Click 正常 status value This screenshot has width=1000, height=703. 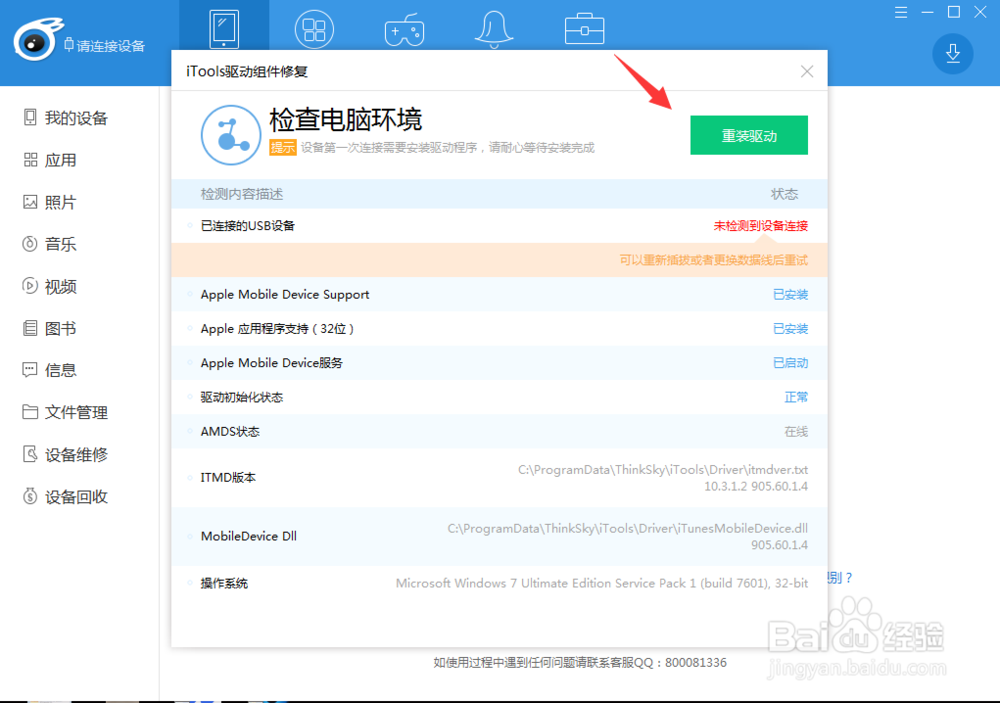(x=796, y=397)
